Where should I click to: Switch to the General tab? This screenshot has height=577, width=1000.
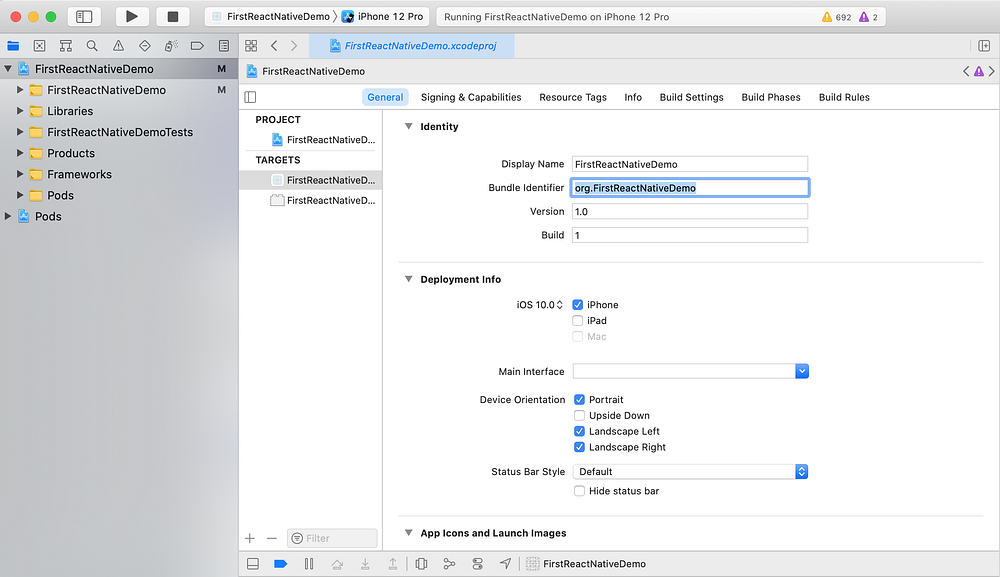(385, 97)
